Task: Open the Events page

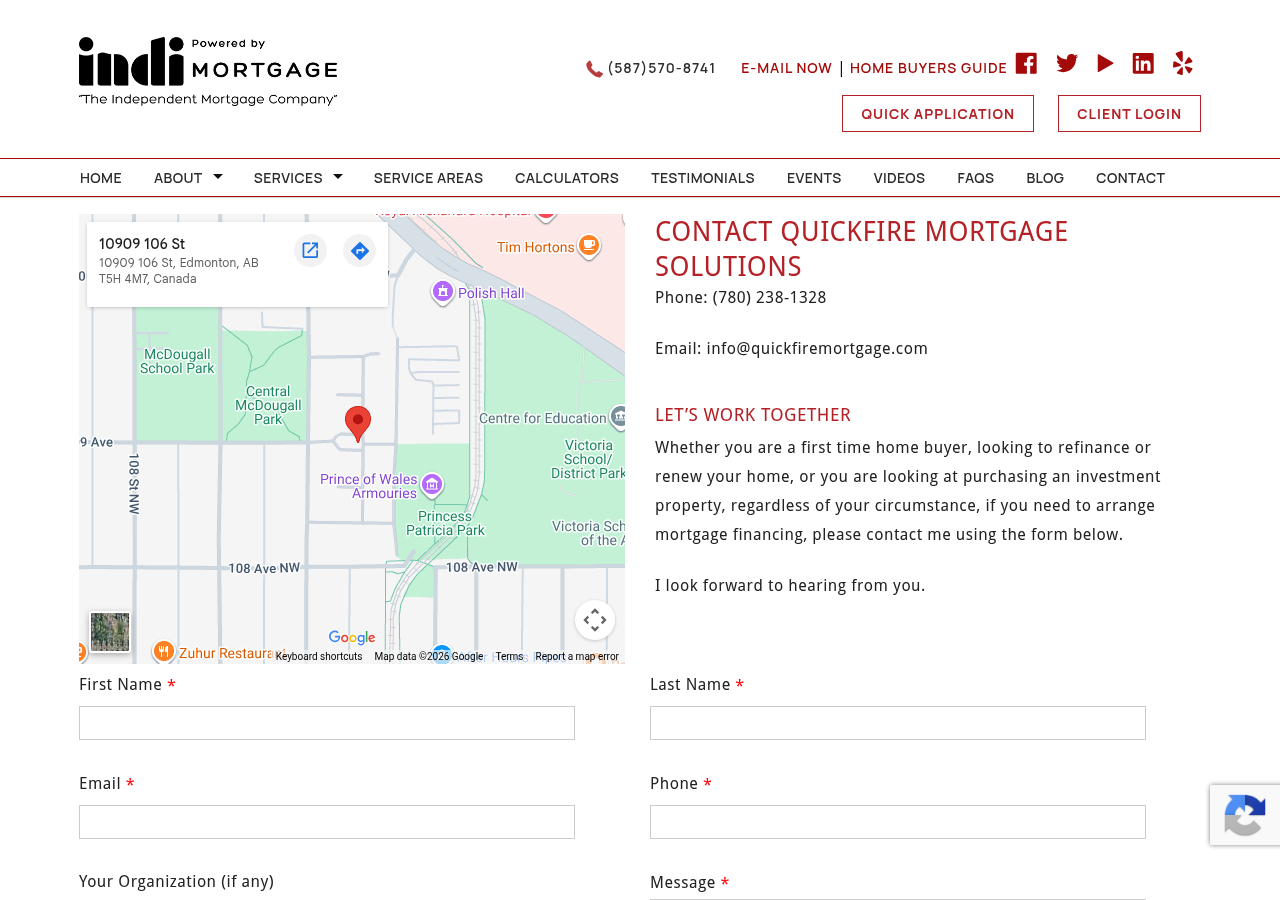Action: click(814, 178)
